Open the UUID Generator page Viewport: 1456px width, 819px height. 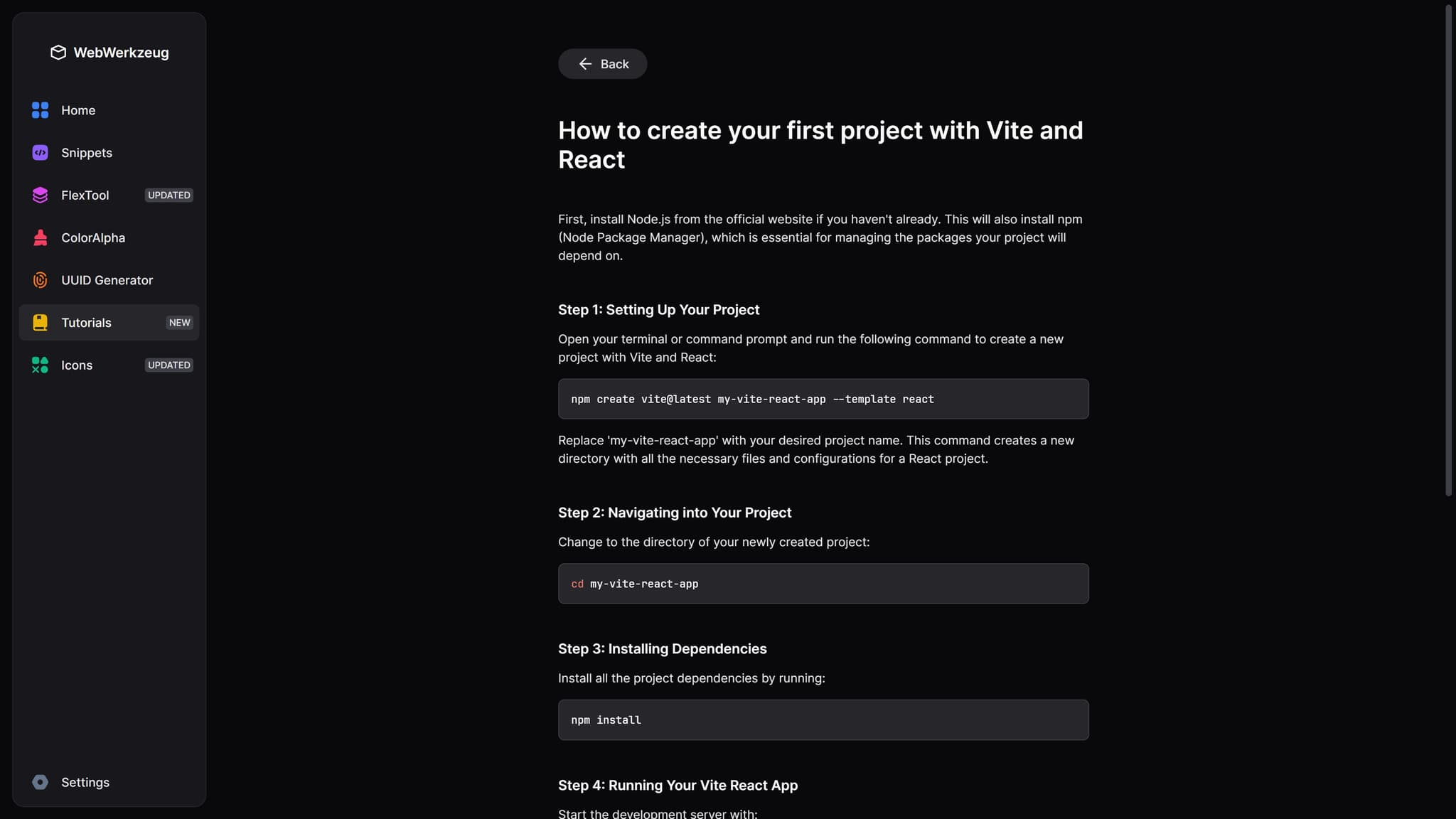[x=109, y=280]
